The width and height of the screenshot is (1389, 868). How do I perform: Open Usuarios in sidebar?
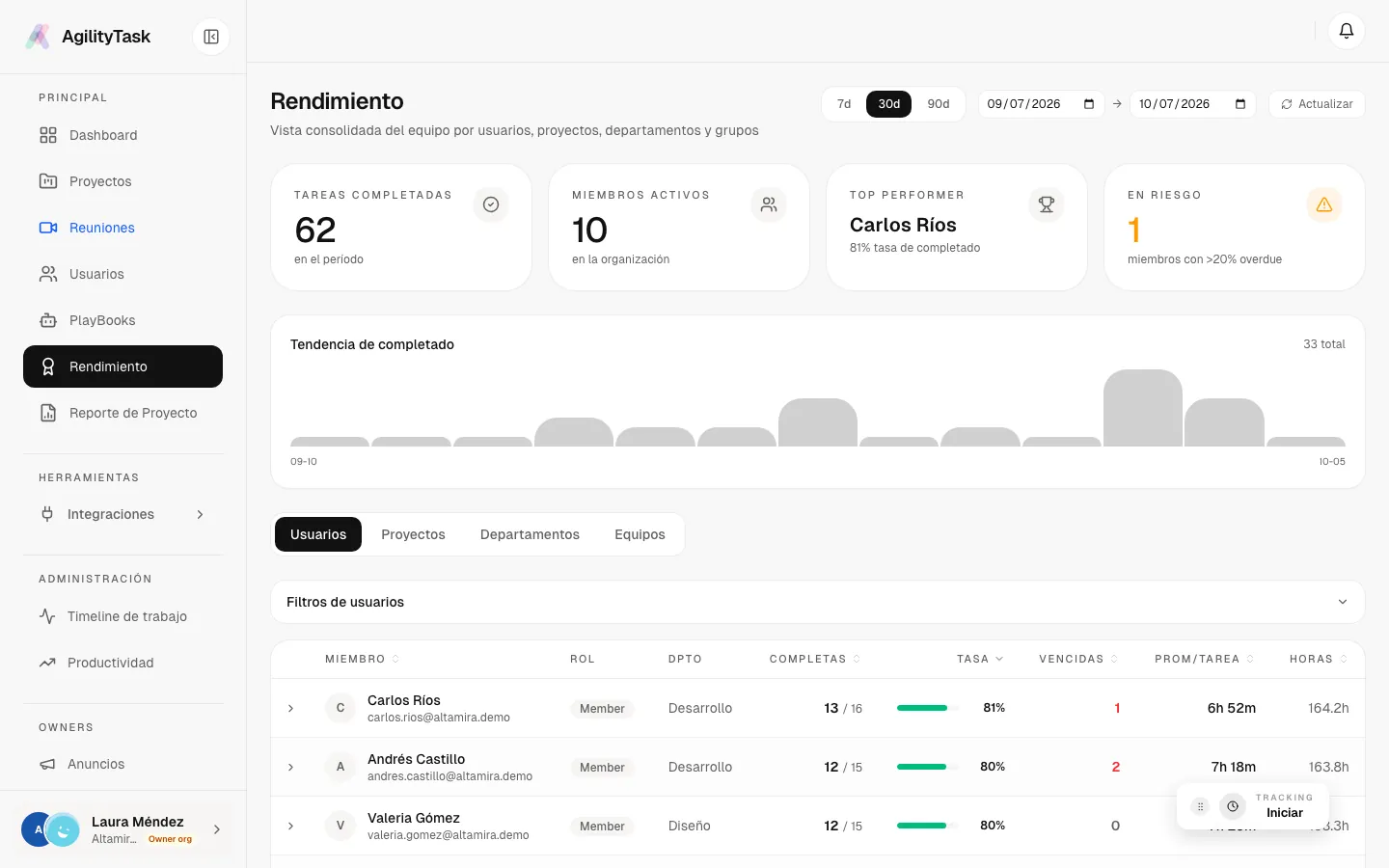123,274
